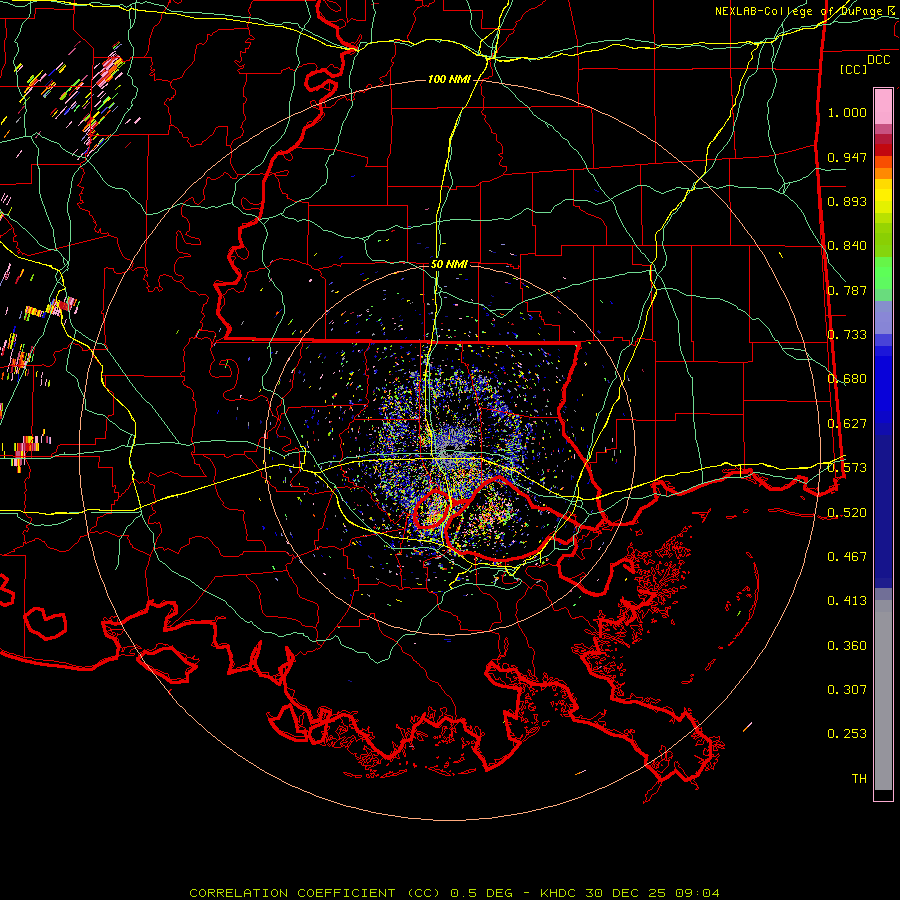
Task: Click the 0.413 scale value
Action: tap(847, 601)
